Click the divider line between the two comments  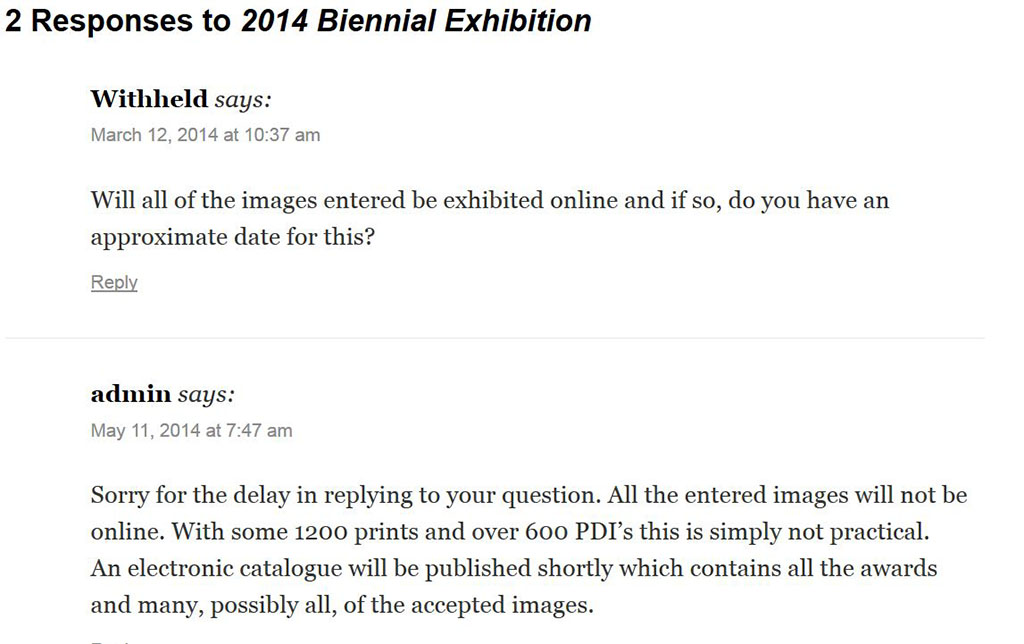[x=495, y=338]
